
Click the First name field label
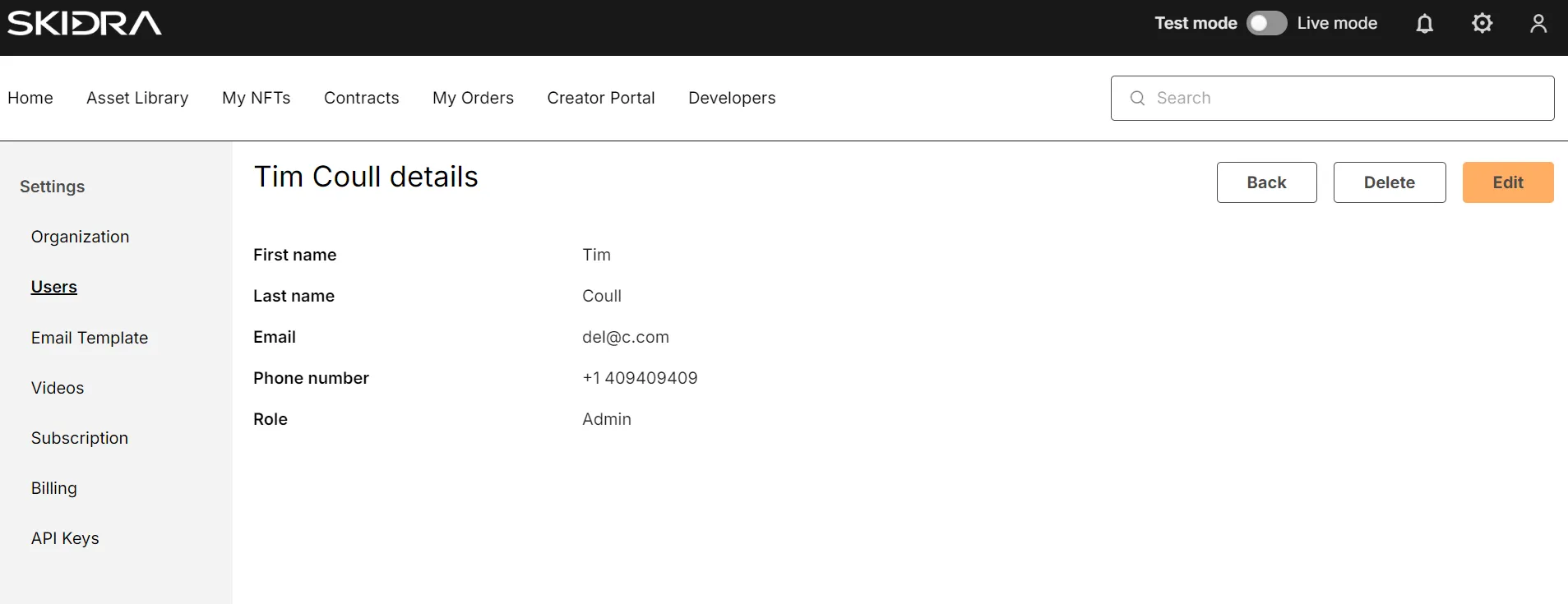295,255
